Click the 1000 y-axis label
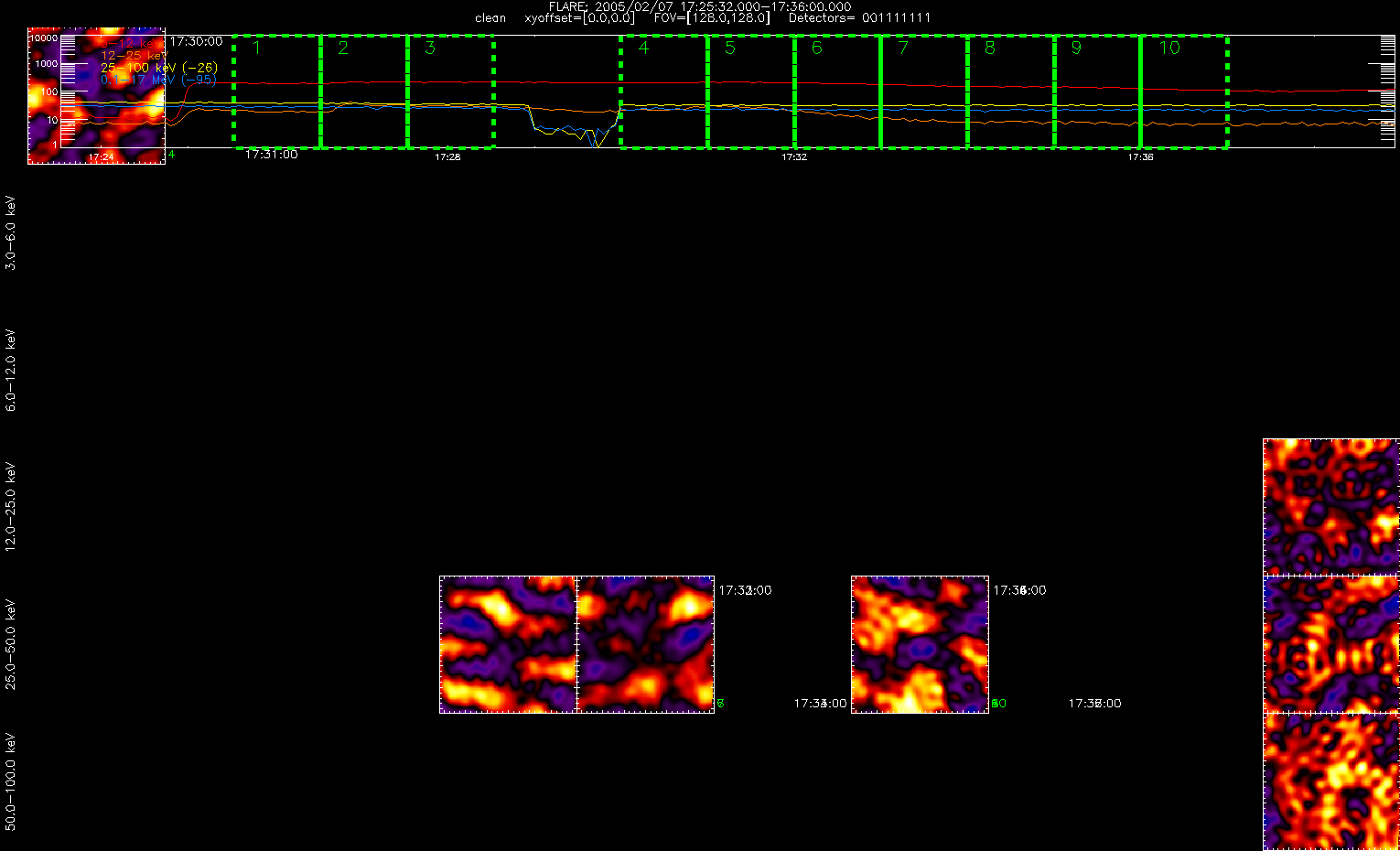 [47, 64]
